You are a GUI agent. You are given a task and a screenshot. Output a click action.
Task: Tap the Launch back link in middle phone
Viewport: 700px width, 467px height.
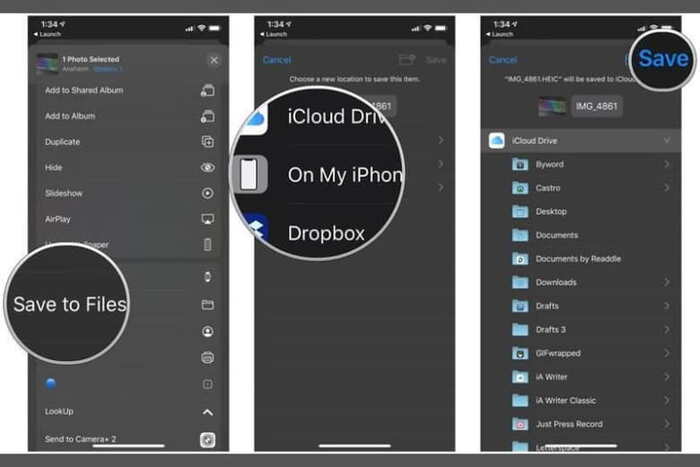pyautogui.click(x=274, y=34)
